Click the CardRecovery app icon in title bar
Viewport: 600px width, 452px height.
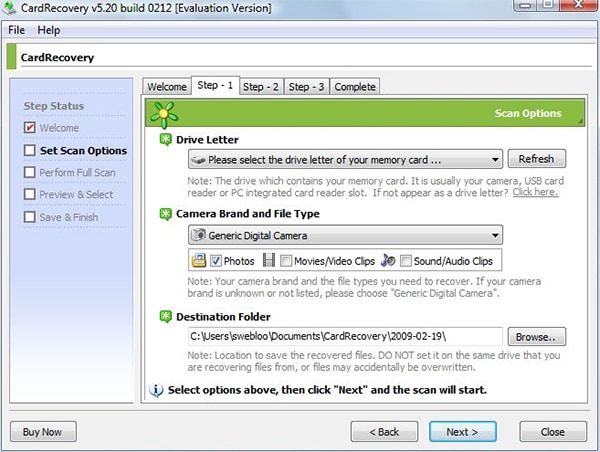point(9,8)
